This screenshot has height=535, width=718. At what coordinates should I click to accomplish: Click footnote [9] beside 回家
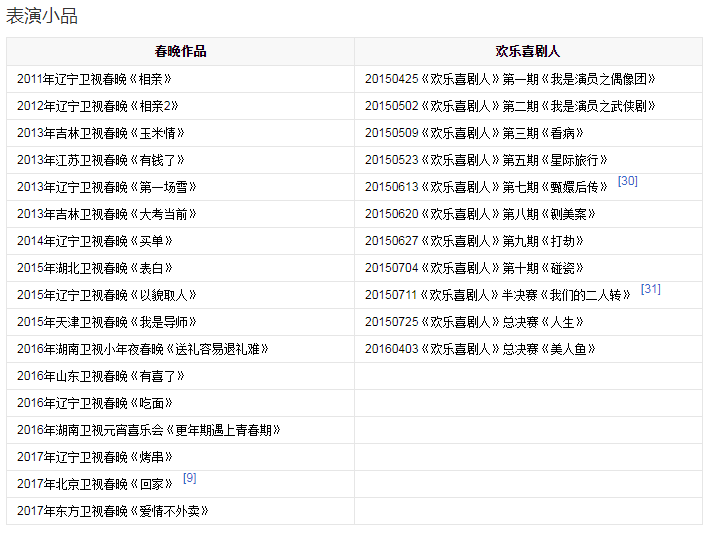point(189,478)
